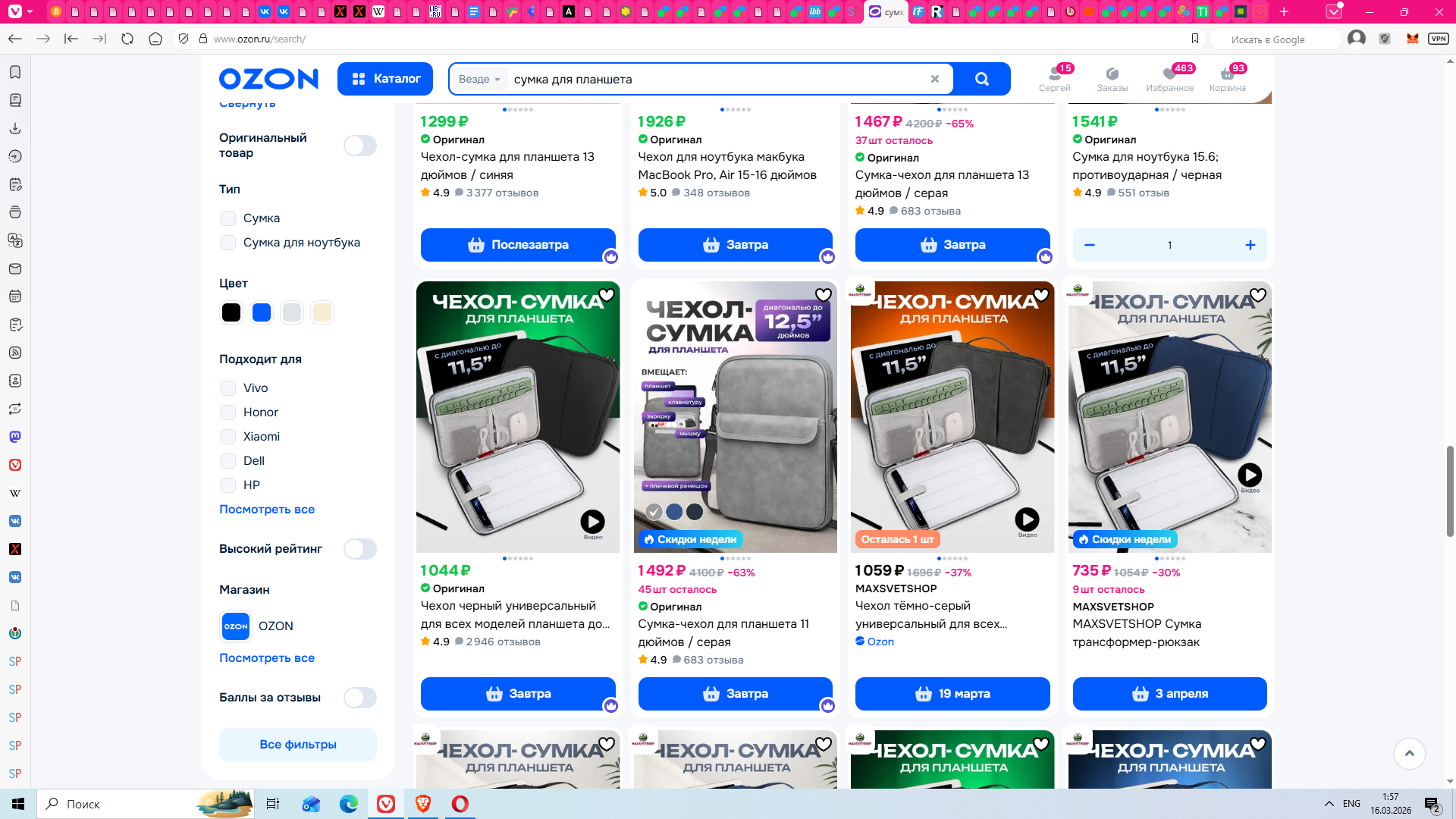Expand Посмотреть все under Магазин

[x=266, y=658]
